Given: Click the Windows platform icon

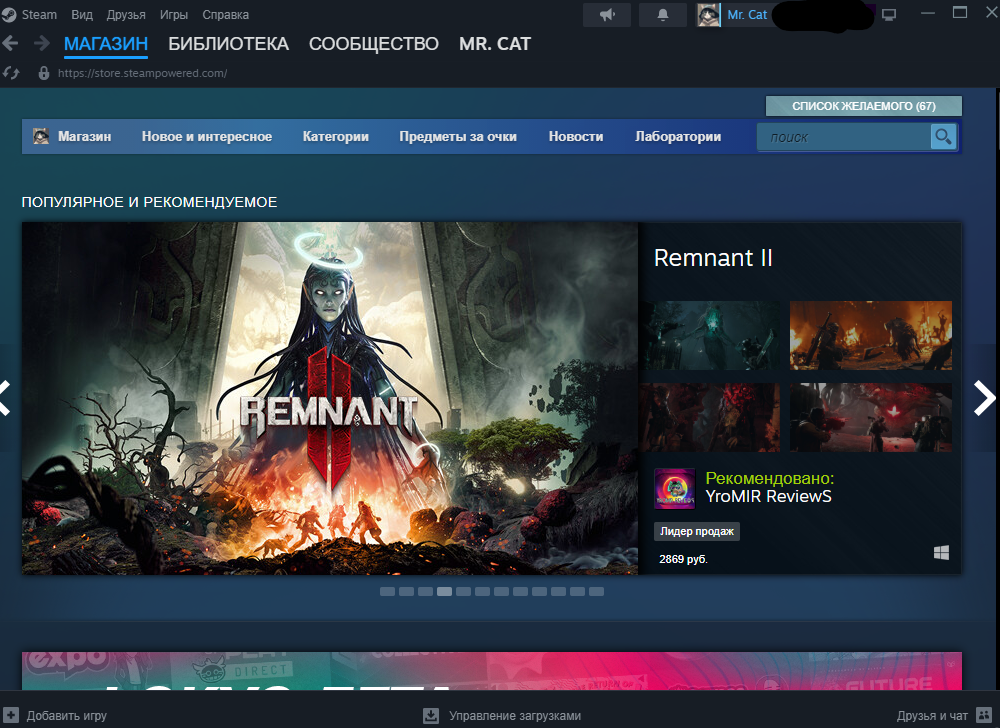Looking at the screenshot, I should point(941,553).
